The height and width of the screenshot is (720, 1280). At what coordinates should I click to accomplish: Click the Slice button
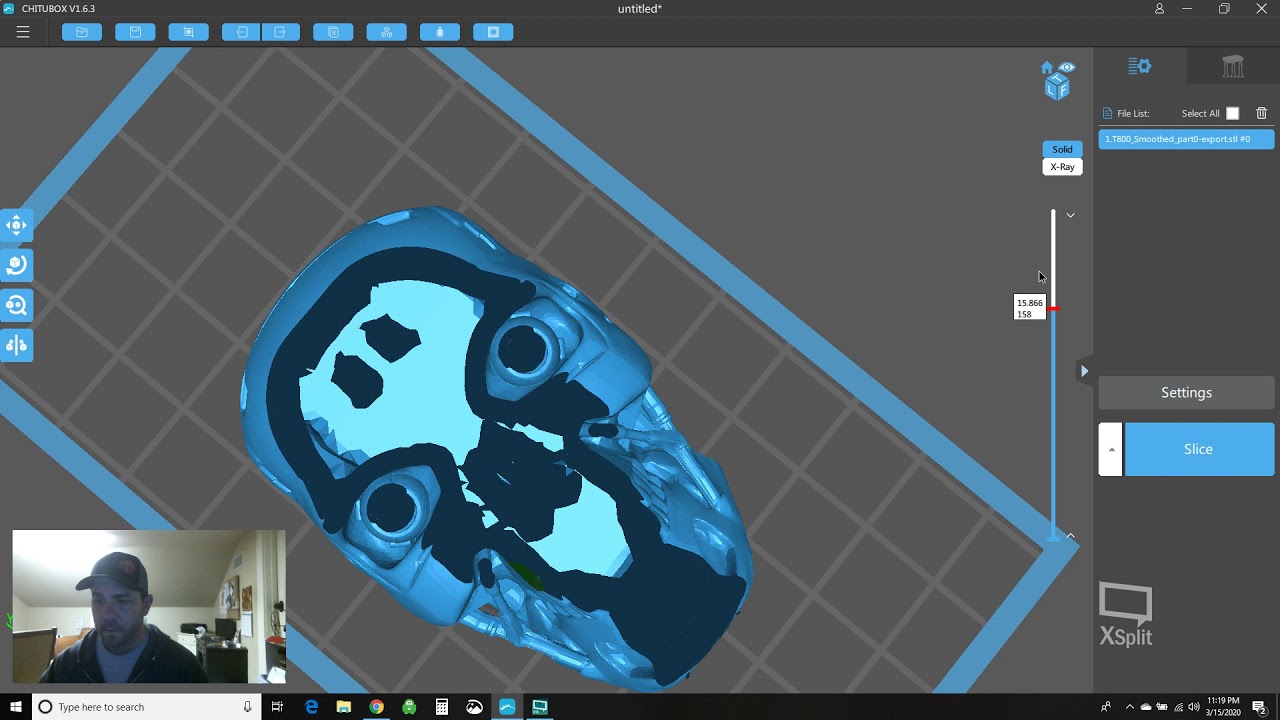coord(1199,449)
